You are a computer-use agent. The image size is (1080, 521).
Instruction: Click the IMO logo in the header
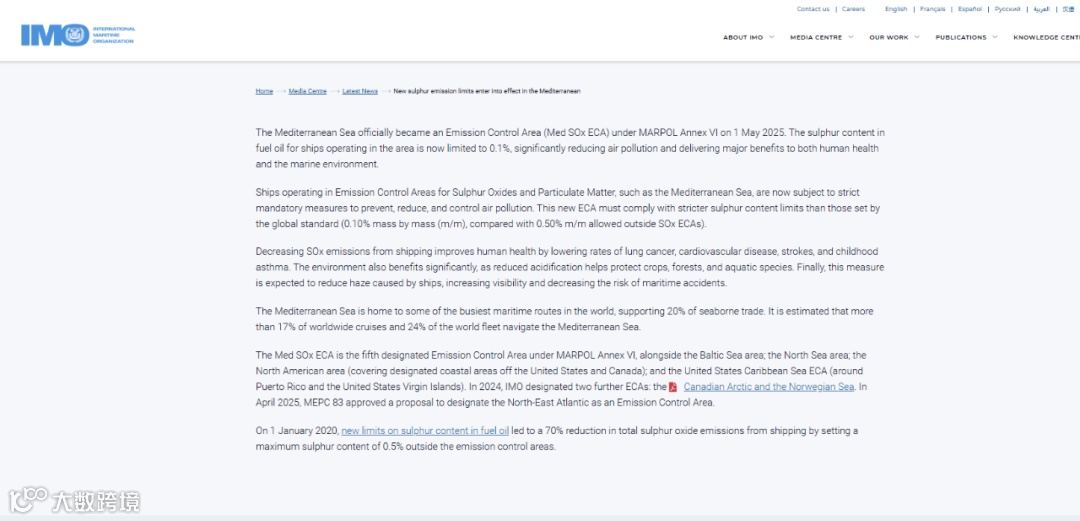pyautogui.click(x=78, y=34)
